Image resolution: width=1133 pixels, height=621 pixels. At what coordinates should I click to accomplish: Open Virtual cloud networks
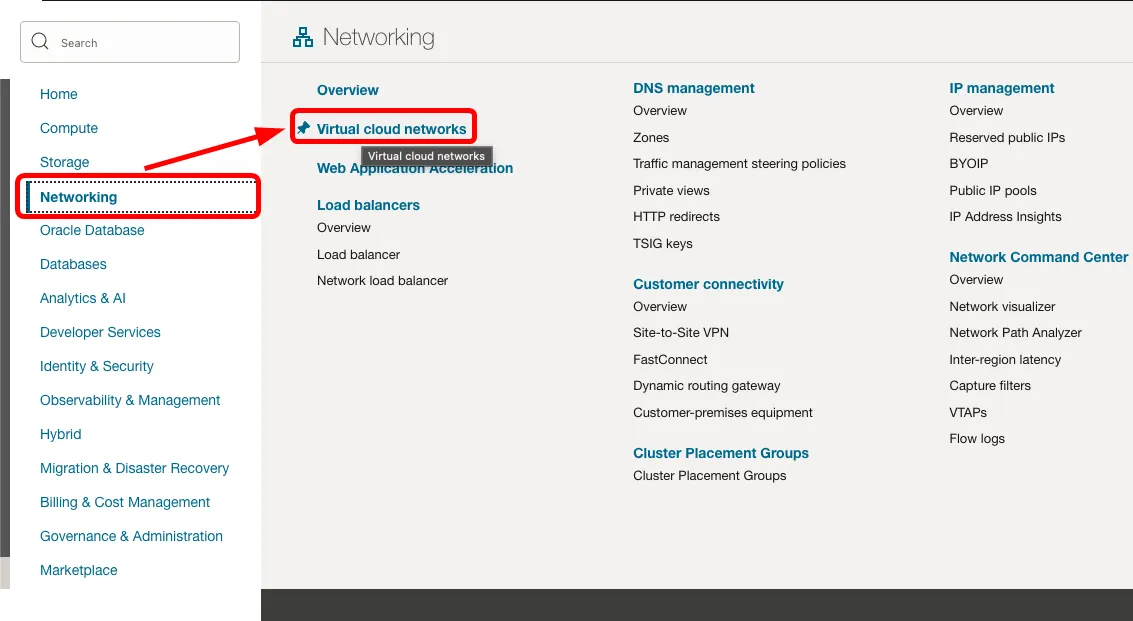392,129
